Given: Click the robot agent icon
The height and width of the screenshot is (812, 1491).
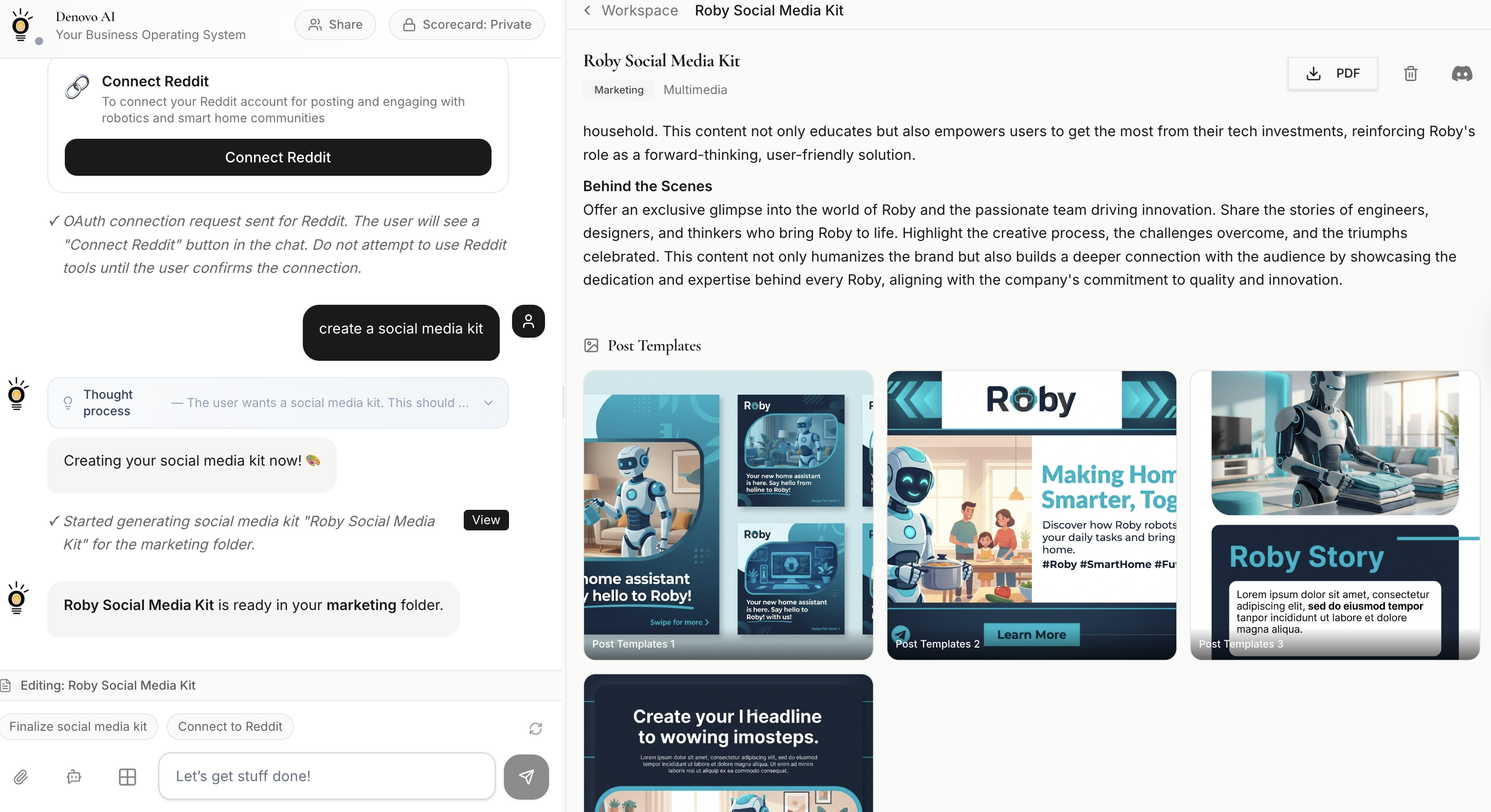Looking at the screenshot, I should click(x=74, y=776).
